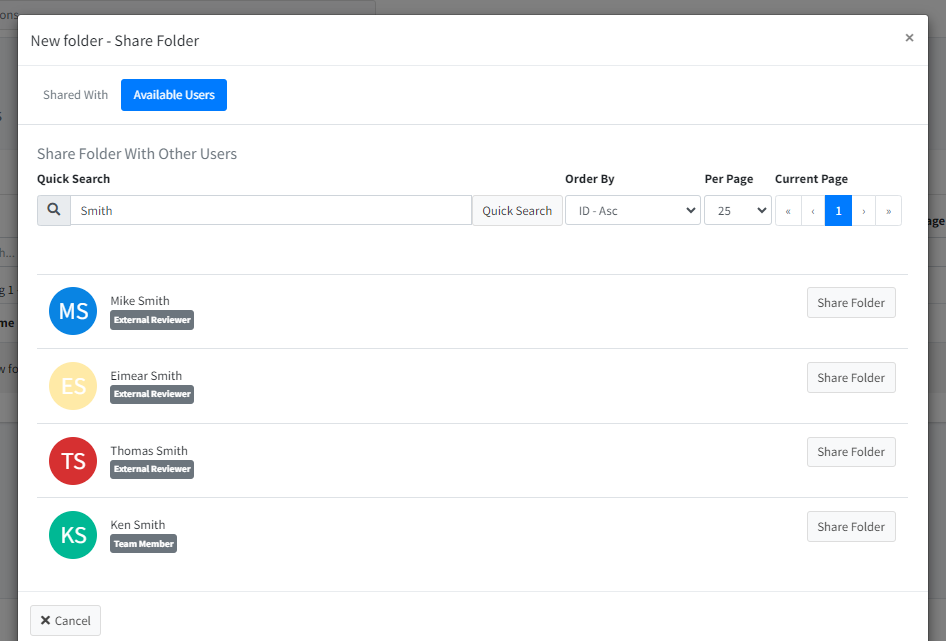Select the Available Users tab
Image resolution: width=946 pixels, height=641 pixels.
pos(174,95)
